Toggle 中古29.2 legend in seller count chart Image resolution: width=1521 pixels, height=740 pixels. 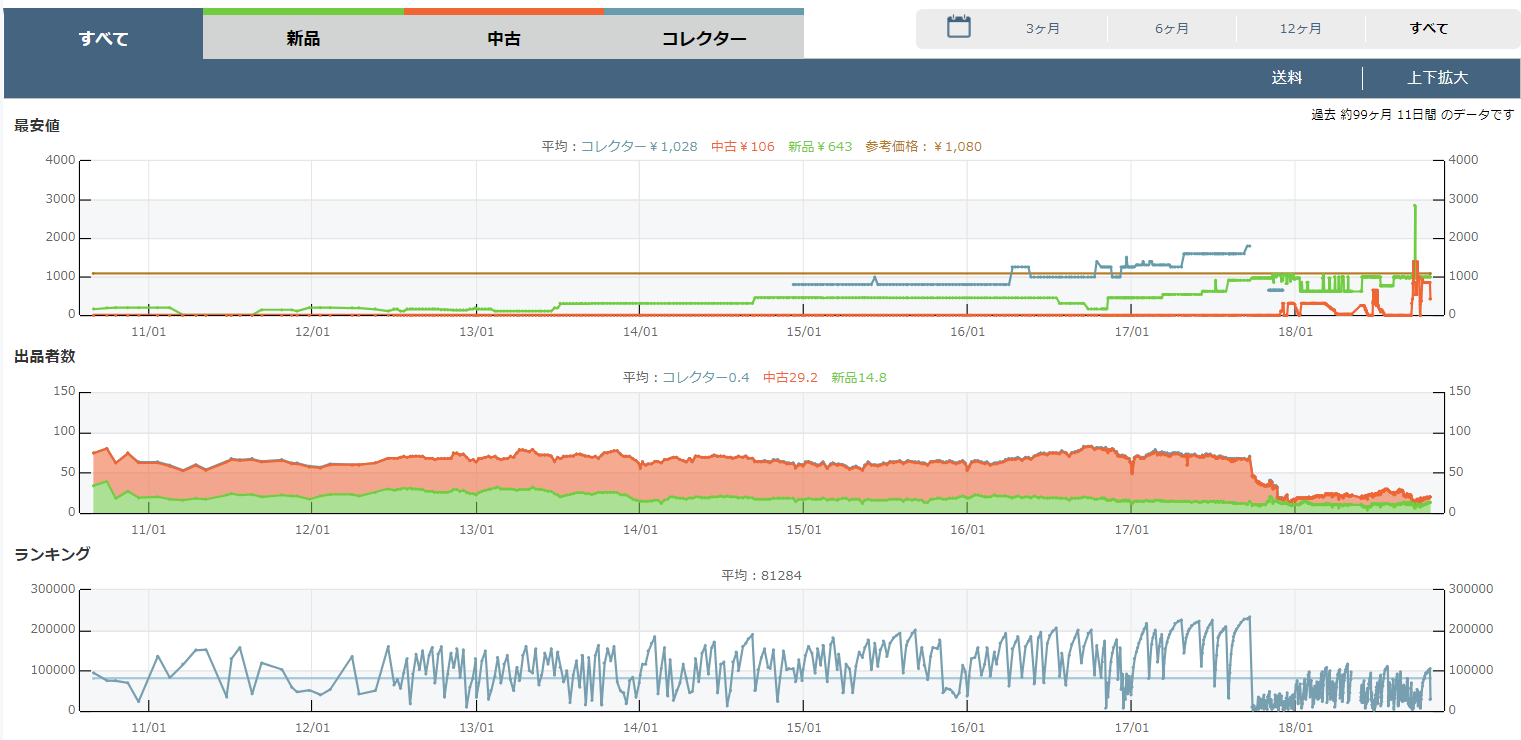[790, 378]
